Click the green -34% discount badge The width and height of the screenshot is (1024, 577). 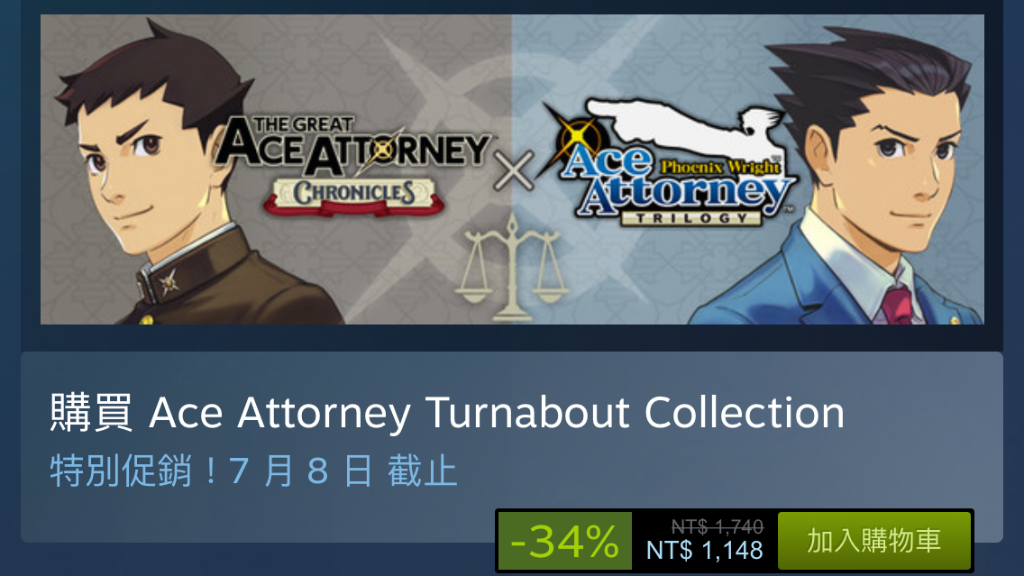coord(564,540)
